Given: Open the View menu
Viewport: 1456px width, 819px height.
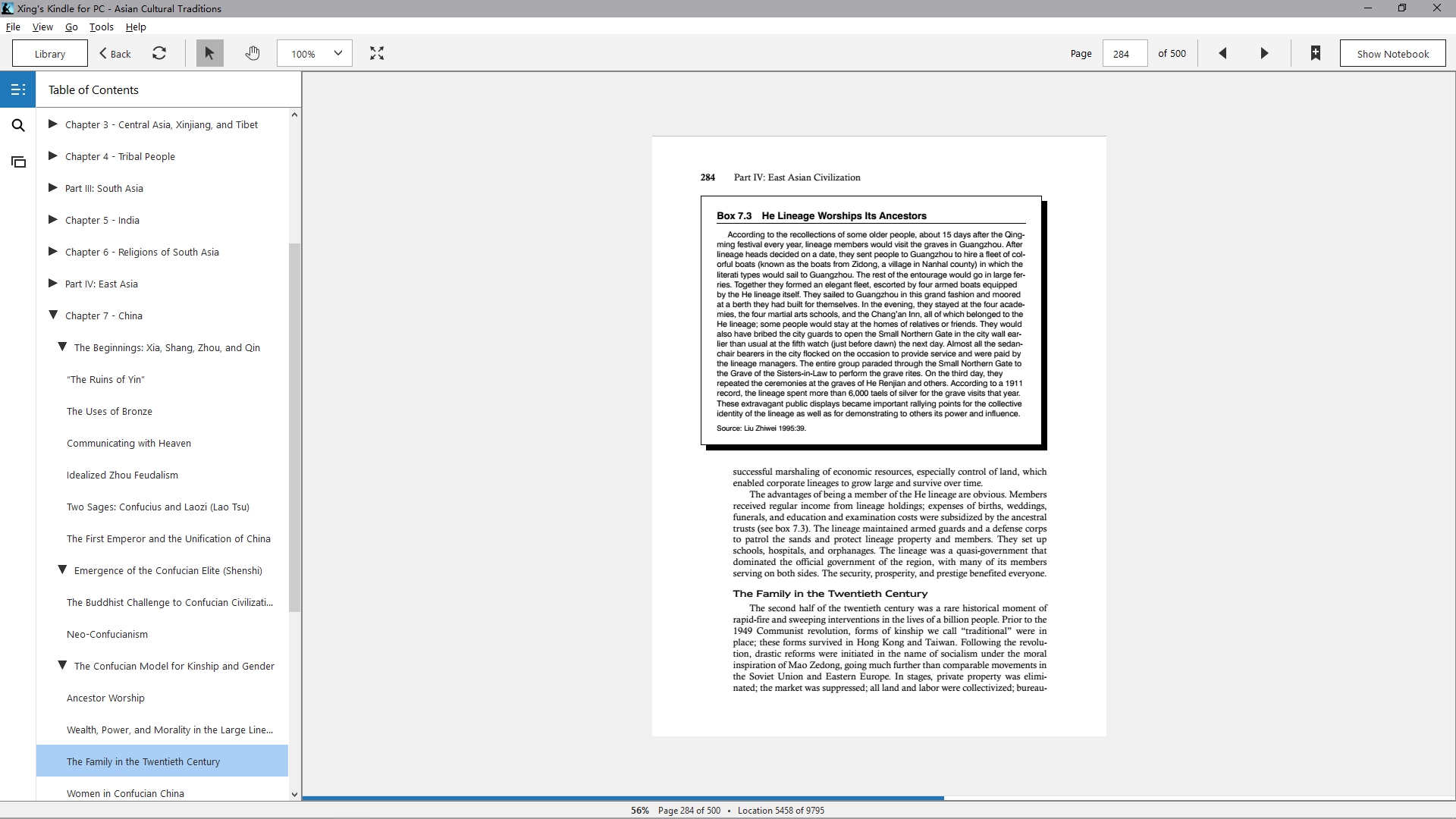Looking at the screenshot, I should click(42, 27).
